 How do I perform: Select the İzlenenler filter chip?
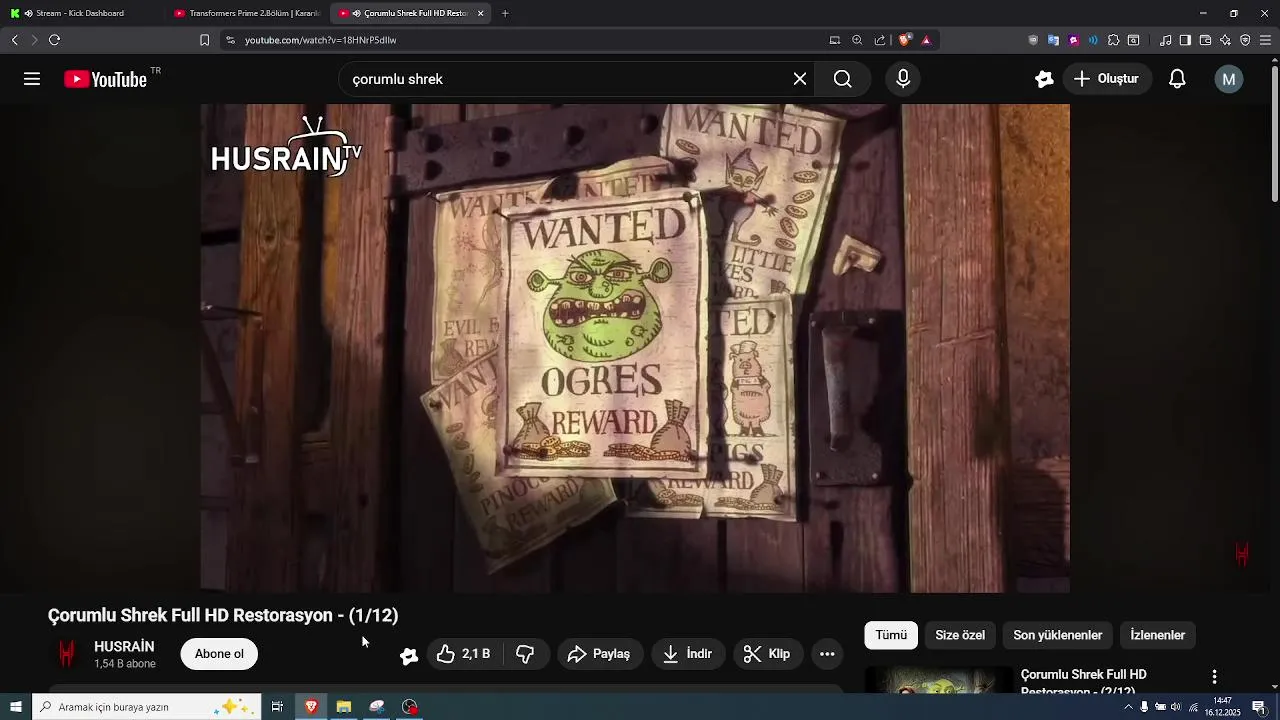1157,635
